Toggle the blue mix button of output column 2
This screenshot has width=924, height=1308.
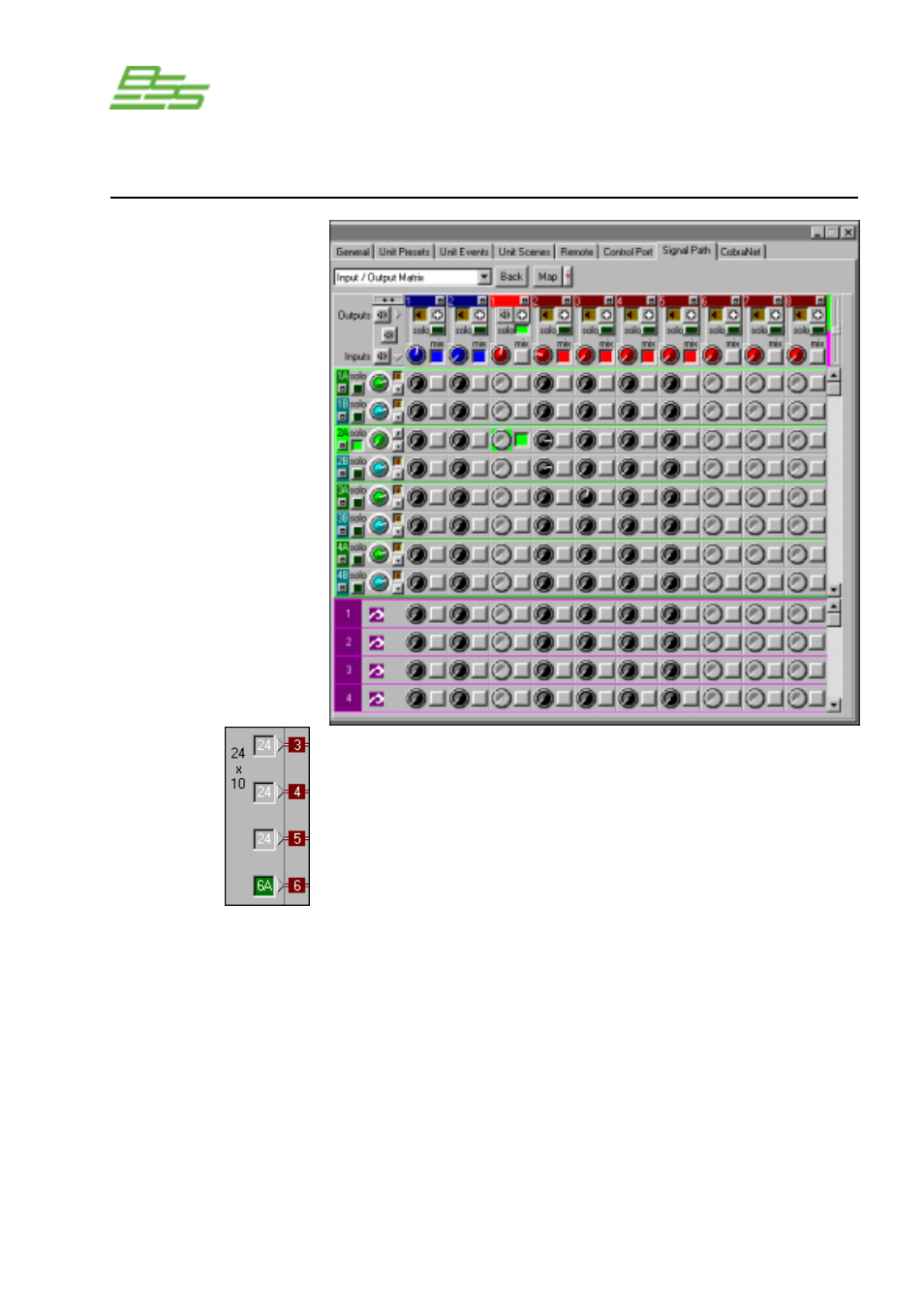(479, 357)
